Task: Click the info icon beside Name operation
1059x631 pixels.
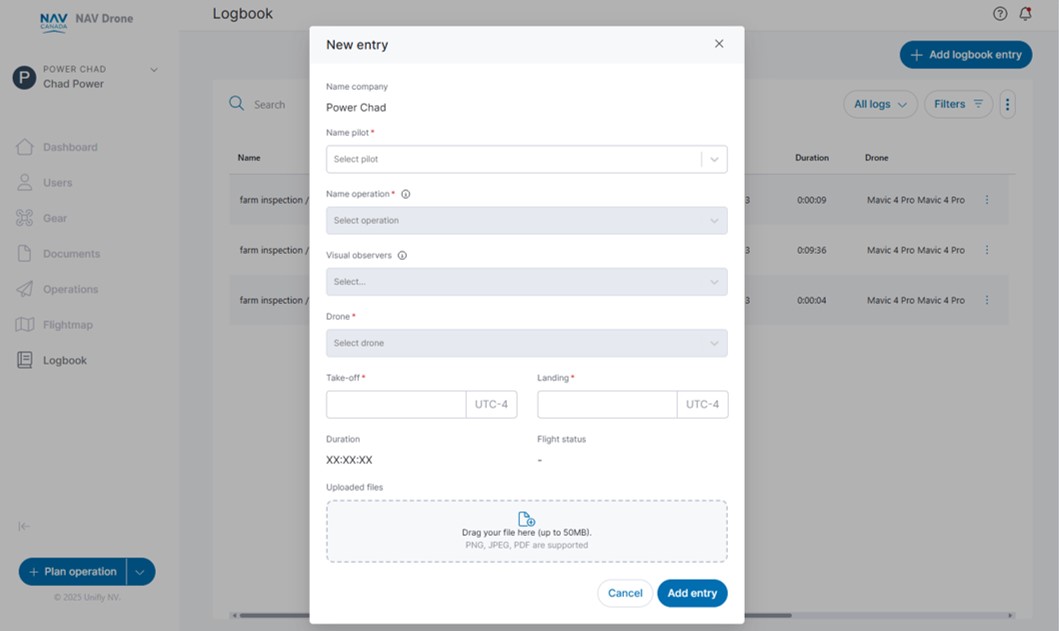Action: coord(406,194)
